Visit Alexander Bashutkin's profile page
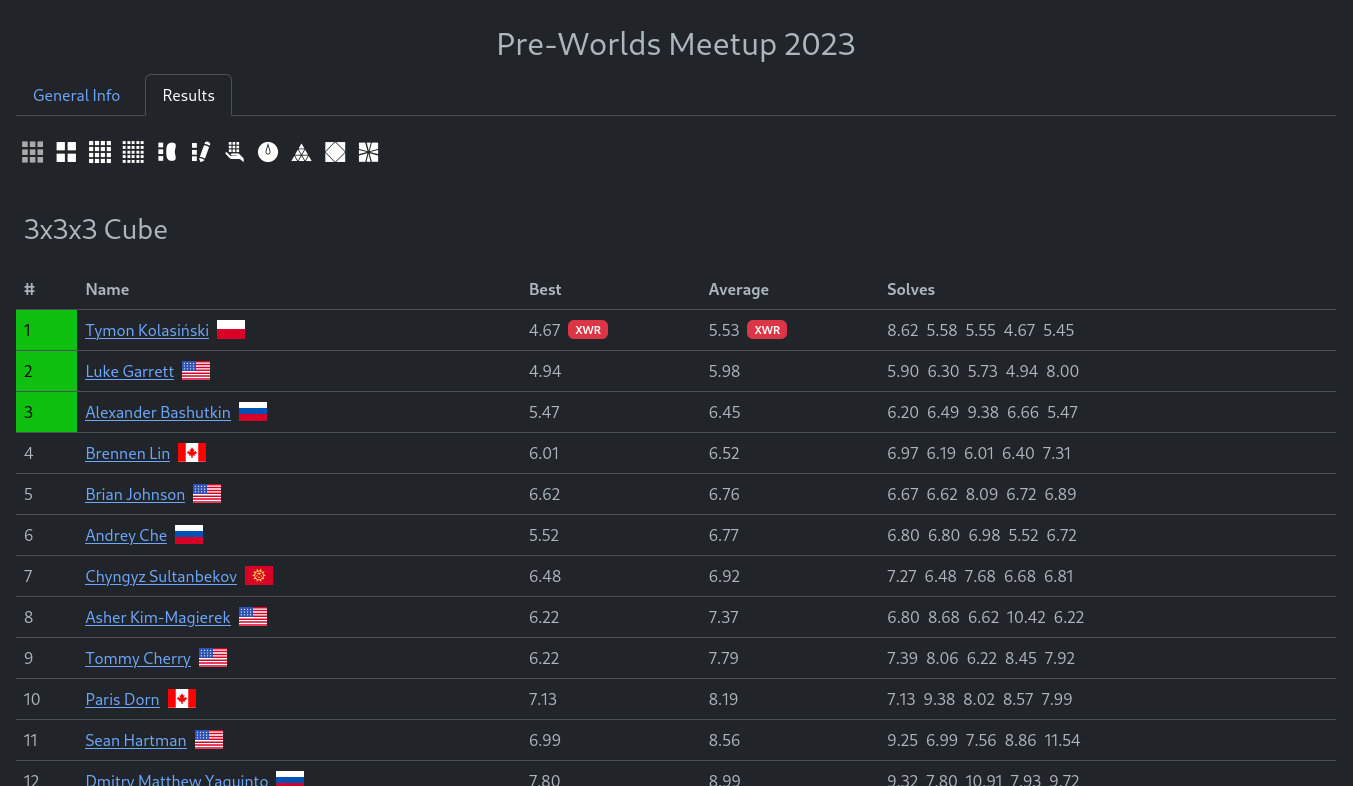This screenshot has height=786, width=1353. point(158,412)
